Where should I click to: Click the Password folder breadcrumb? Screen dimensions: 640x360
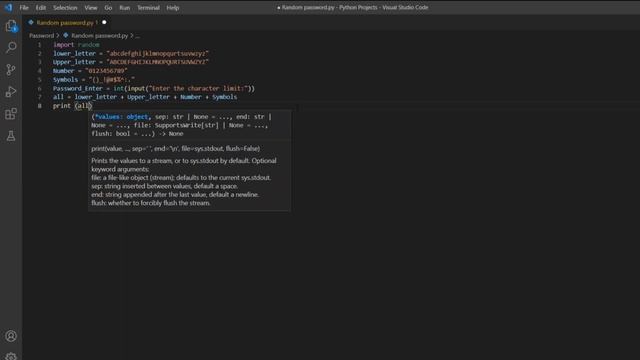41,36
